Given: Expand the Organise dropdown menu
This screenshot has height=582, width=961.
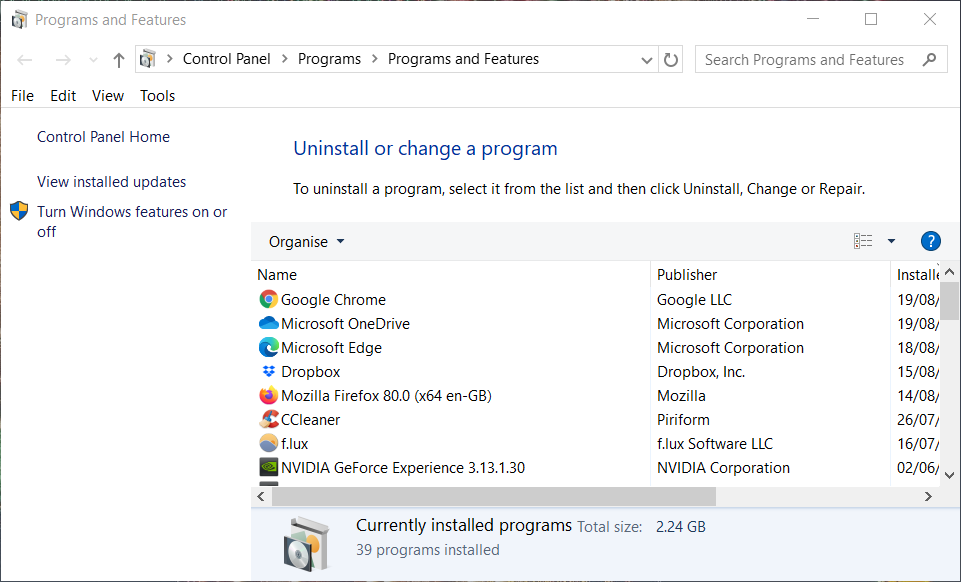Looking at the screenshot, I should pos(306,242).
